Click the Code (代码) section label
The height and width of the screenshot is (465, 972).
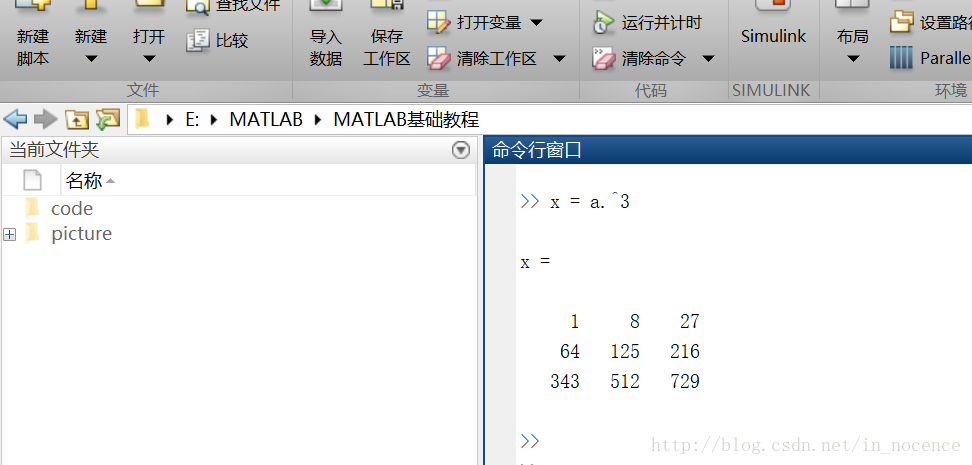click(x=651, y=91)
